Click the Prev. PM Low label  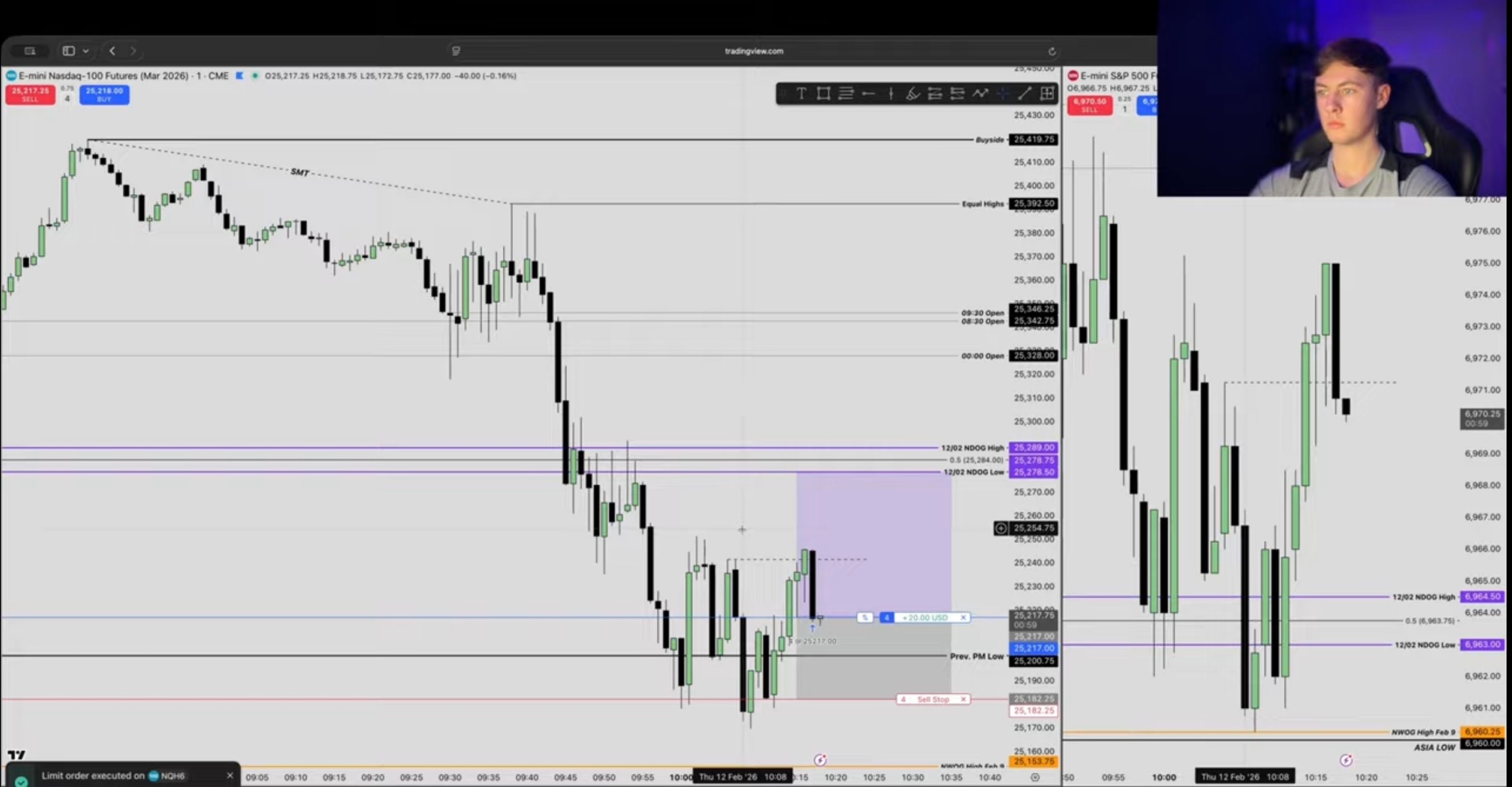tap(976, 656)
